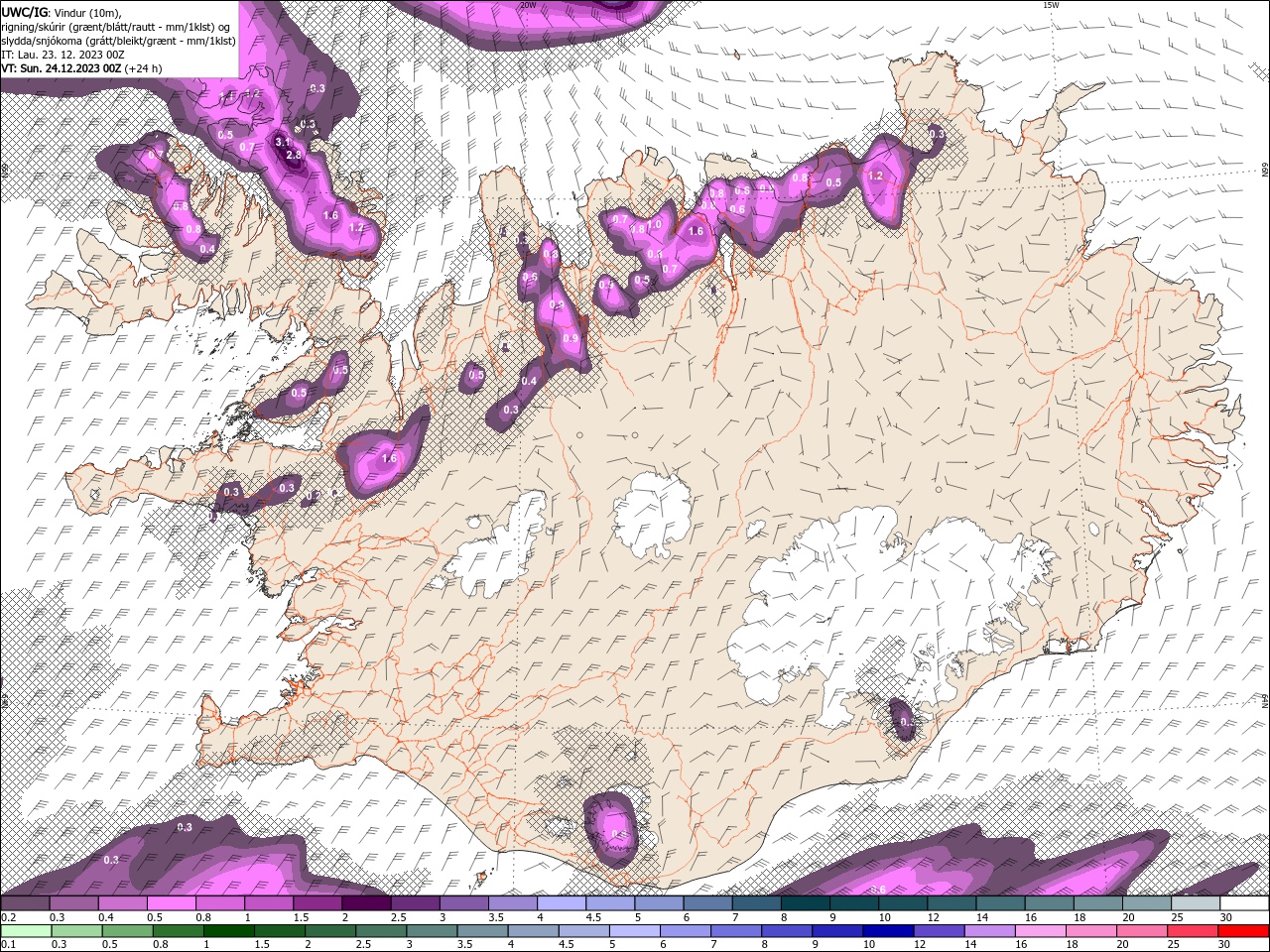Click upper legend swatch between 0.2 and 0.3
The image size is (1270, 952).
[25, 904]
